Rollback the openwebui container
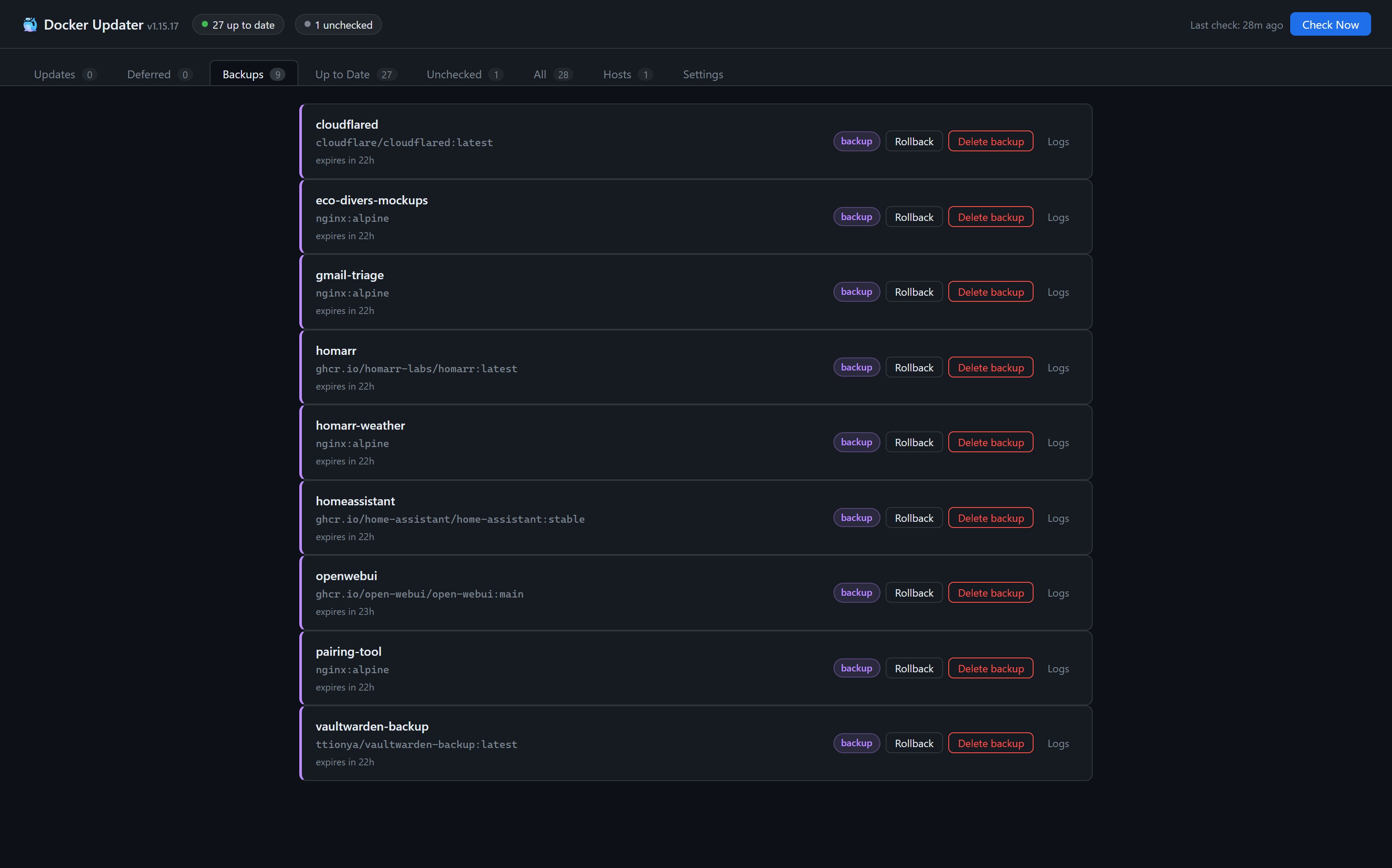Viewport: 1392px width, 868px height. tap(914, 592)
